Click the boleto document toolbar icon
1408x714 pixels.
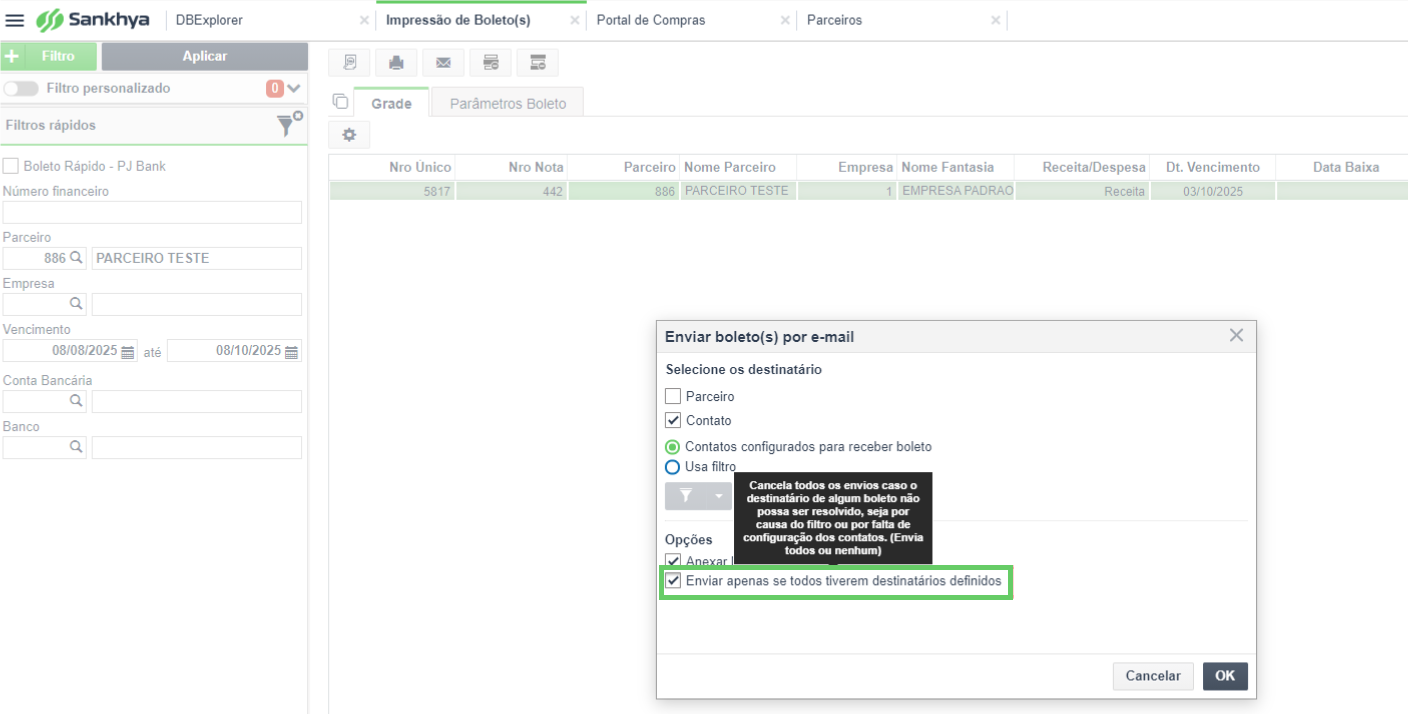pyautogui.click(x=349, y=62)
